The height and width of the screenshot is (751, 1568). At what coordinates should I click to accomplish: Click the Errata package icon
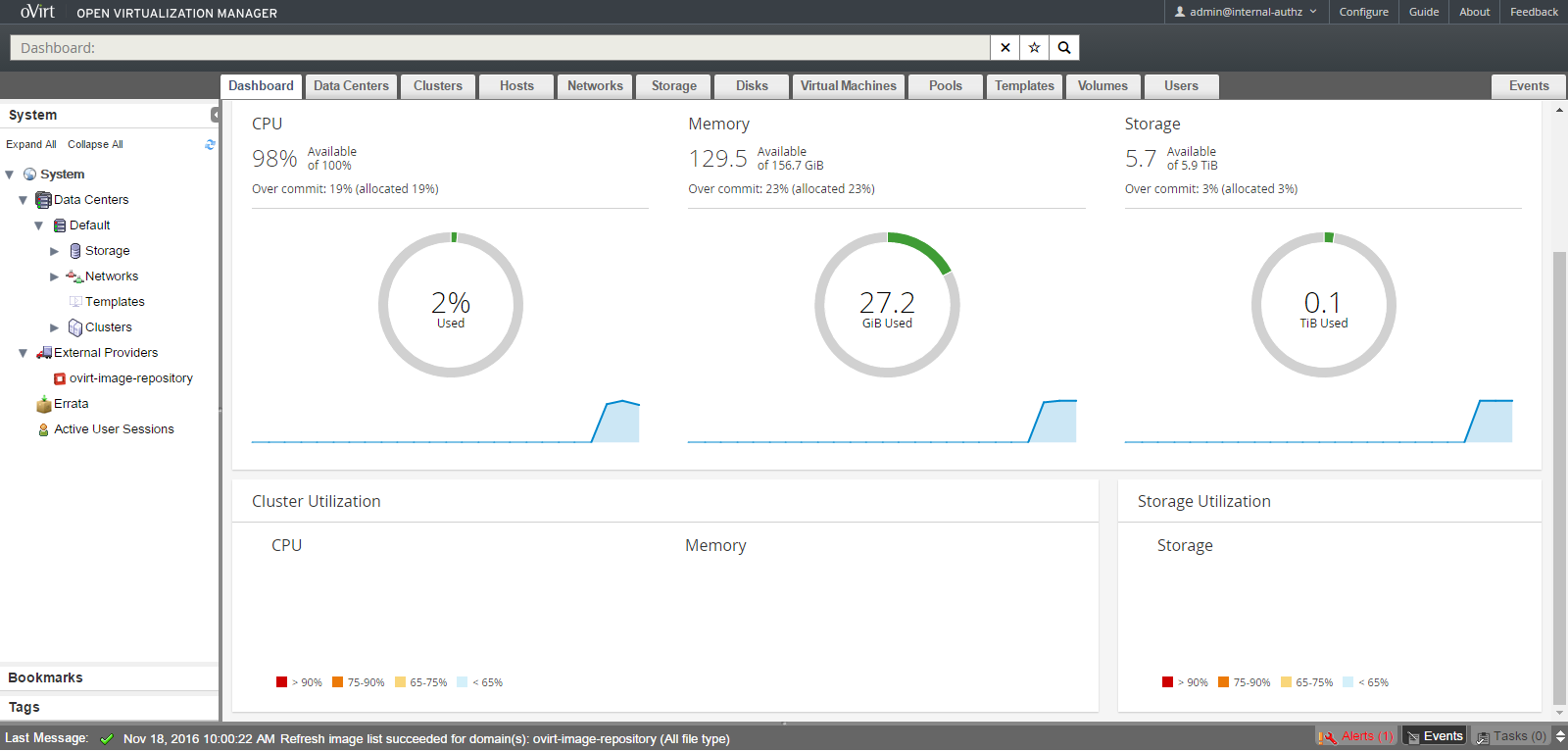pyautogui.click(x=43, y=404)
